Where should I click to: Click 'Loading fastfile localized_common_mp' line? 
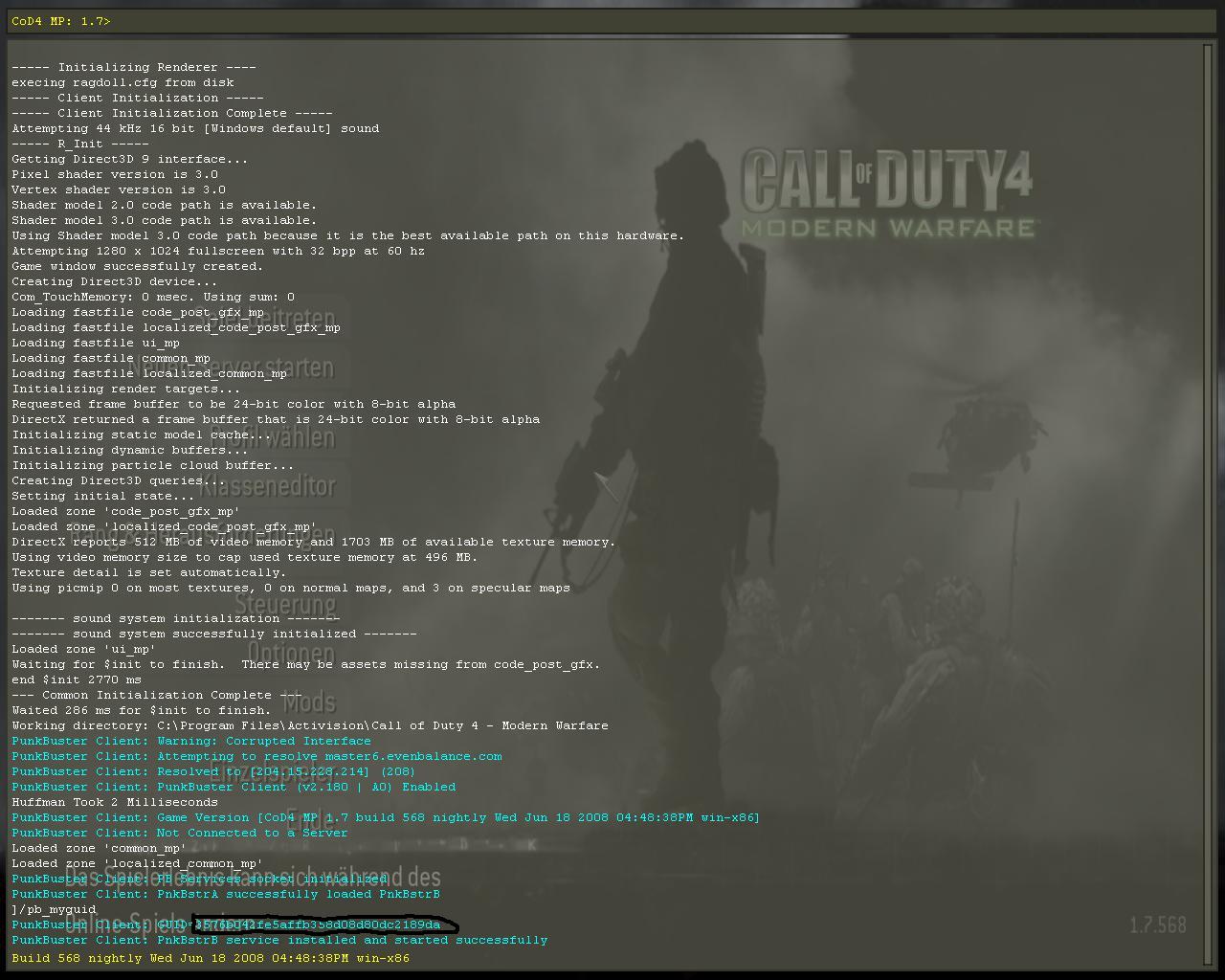(x=149, y=373)
